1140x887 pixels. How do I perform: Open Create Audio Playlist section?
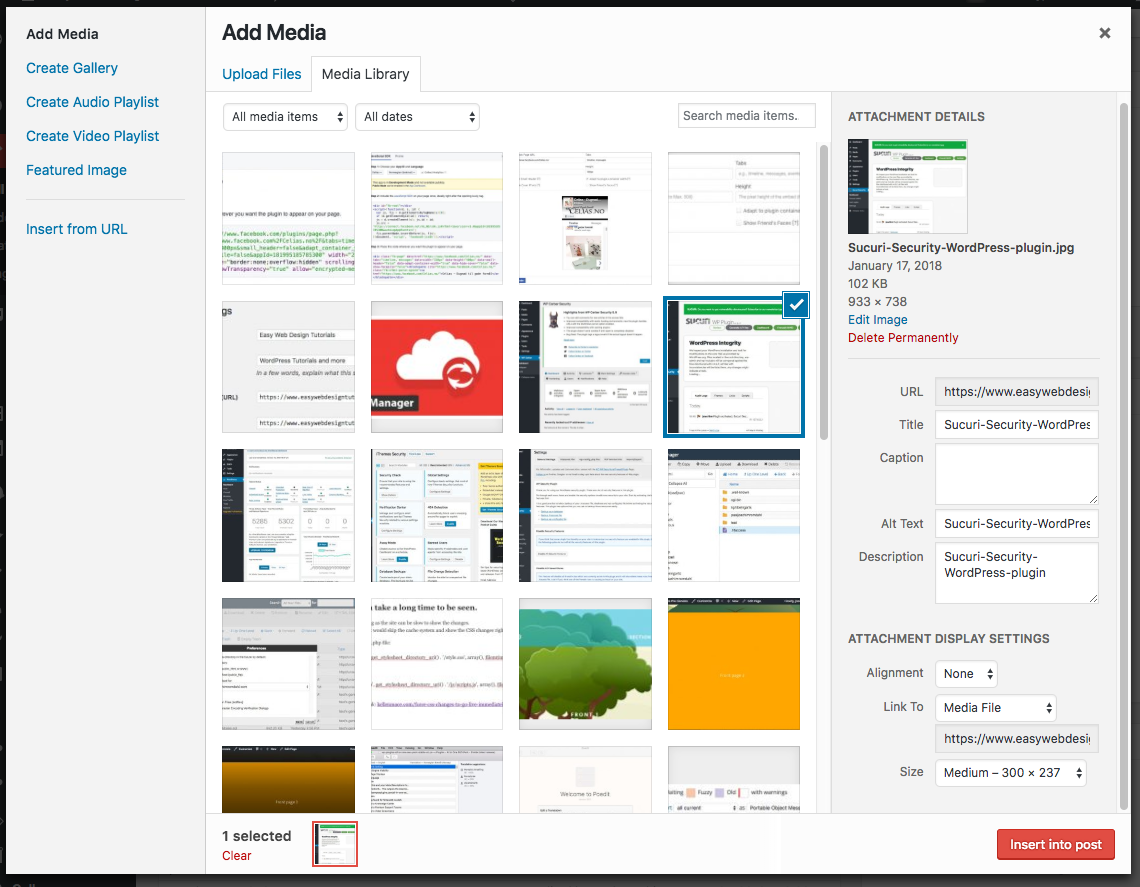(92, 102)
